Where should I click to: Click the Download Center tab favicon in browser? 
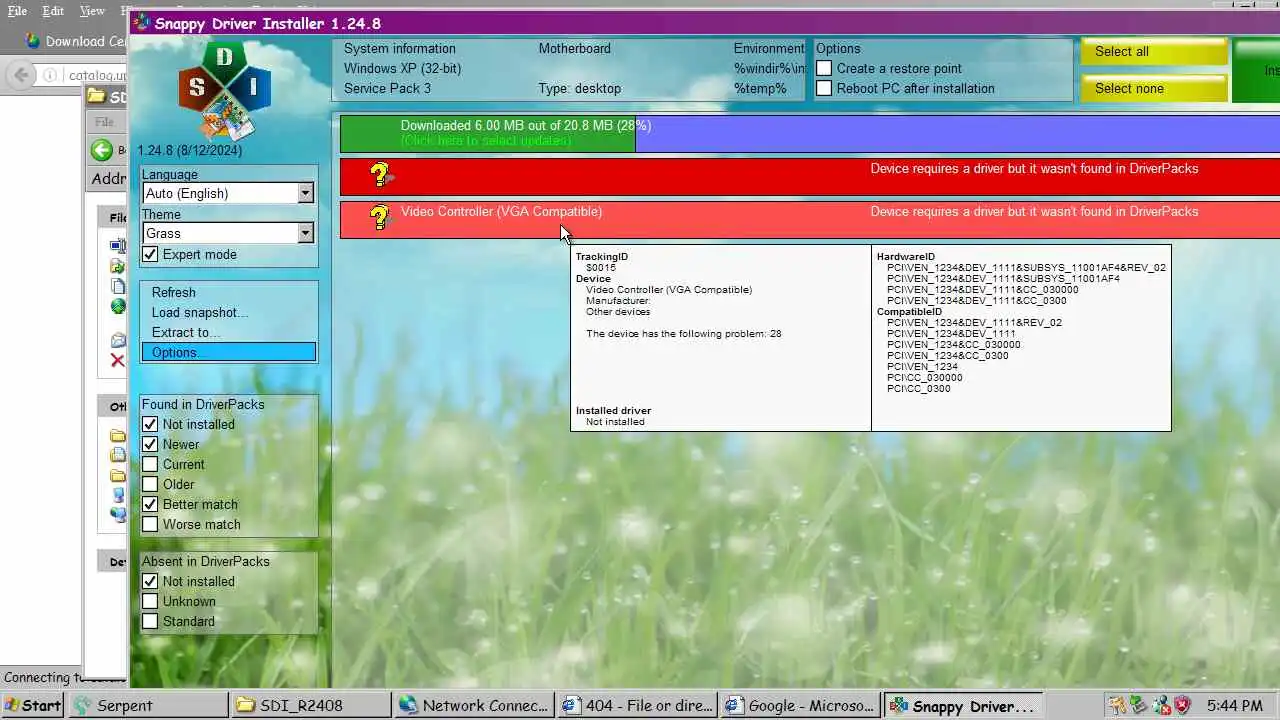pyautogui.click(x=33, y=41)
